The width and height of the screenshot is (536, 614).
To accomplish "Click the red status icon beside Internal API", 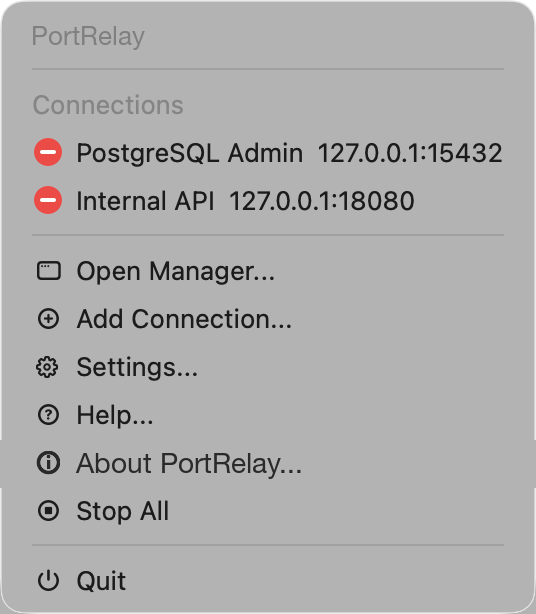I will [x=48, y=200].
